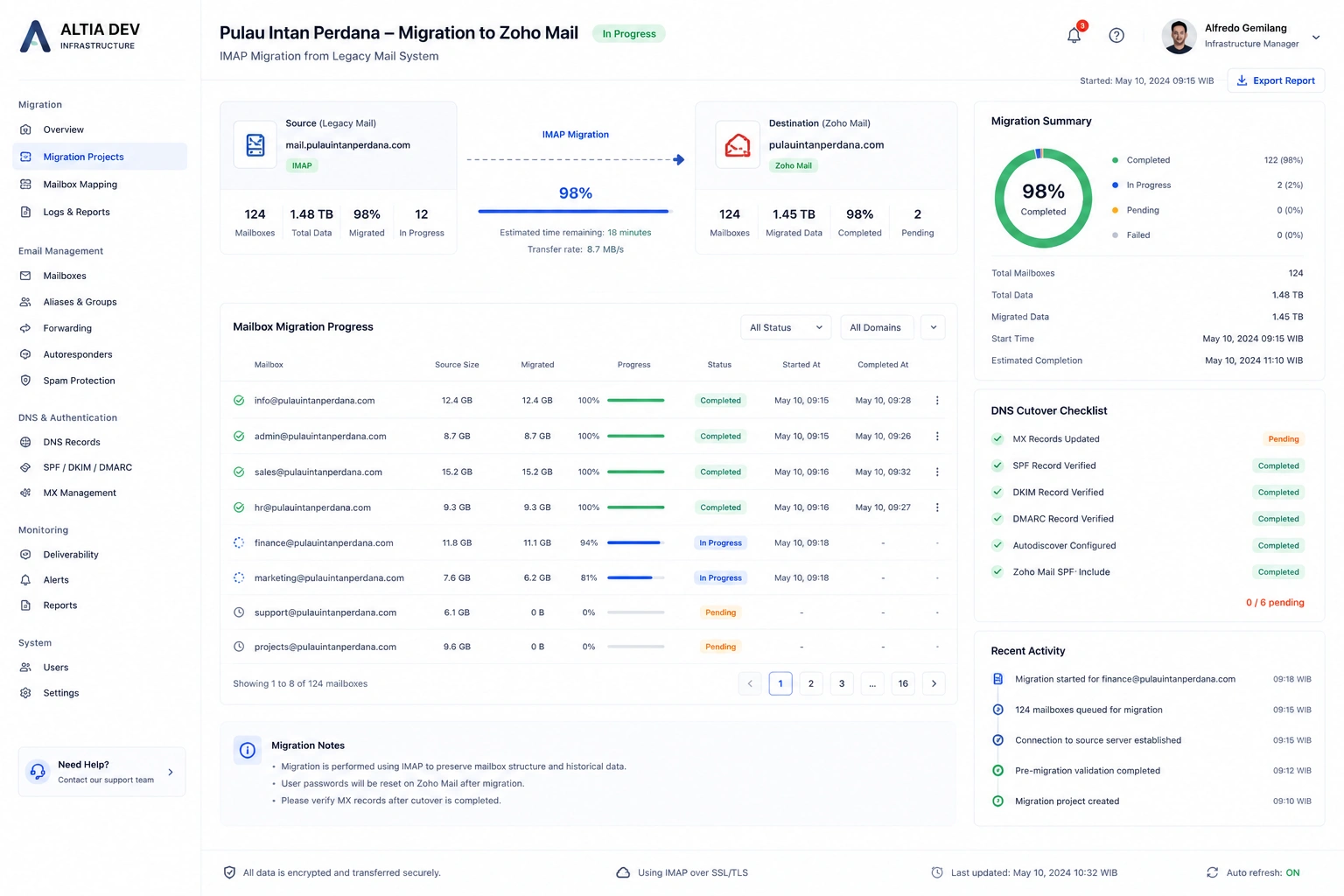Viewport: 1344px width, 896px height.
Task: Open the All Status filter dropdown
Action: [x=786, y=327]
